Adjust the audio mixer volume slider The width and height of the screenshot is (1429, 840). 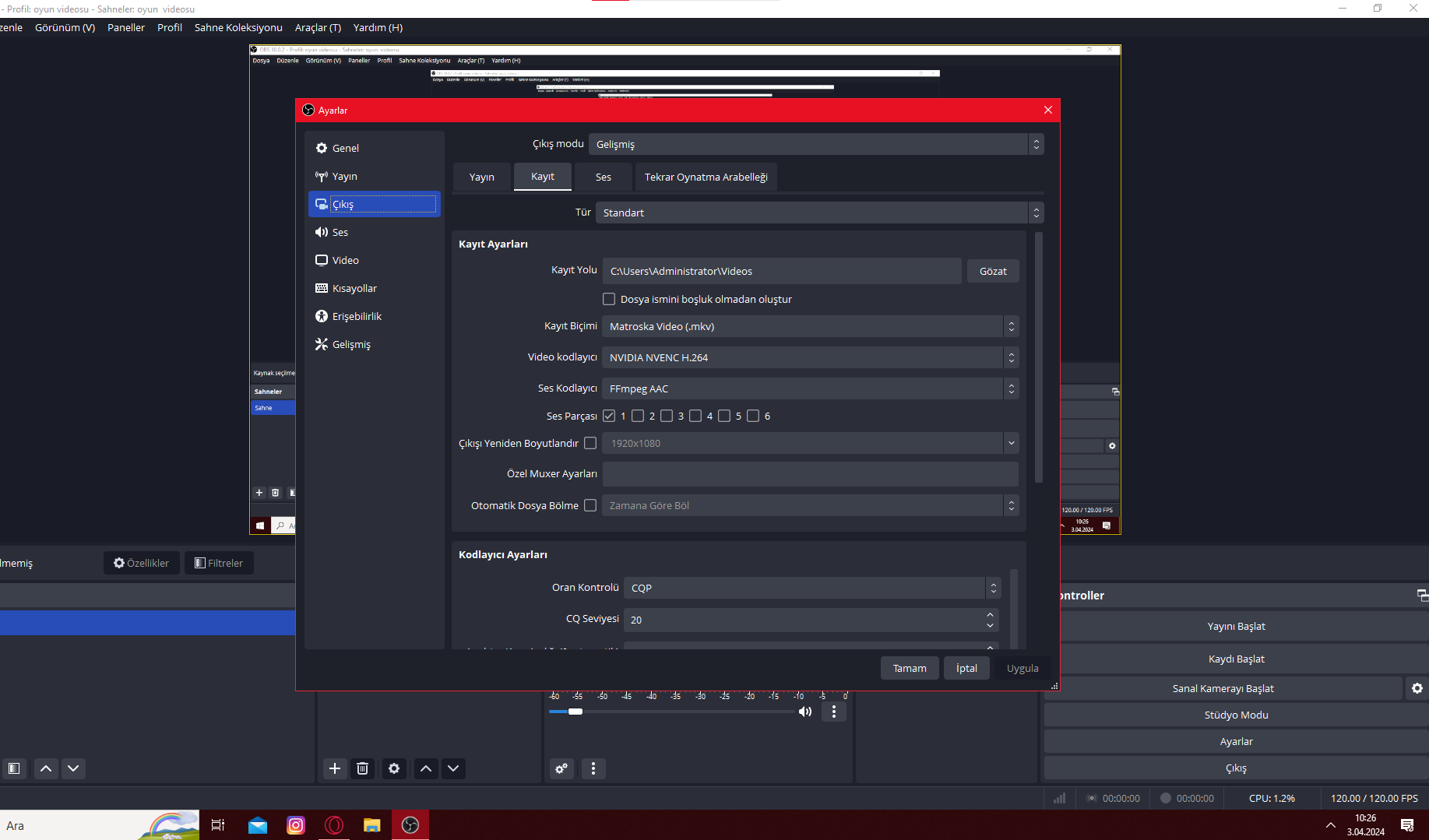point(575,712)
